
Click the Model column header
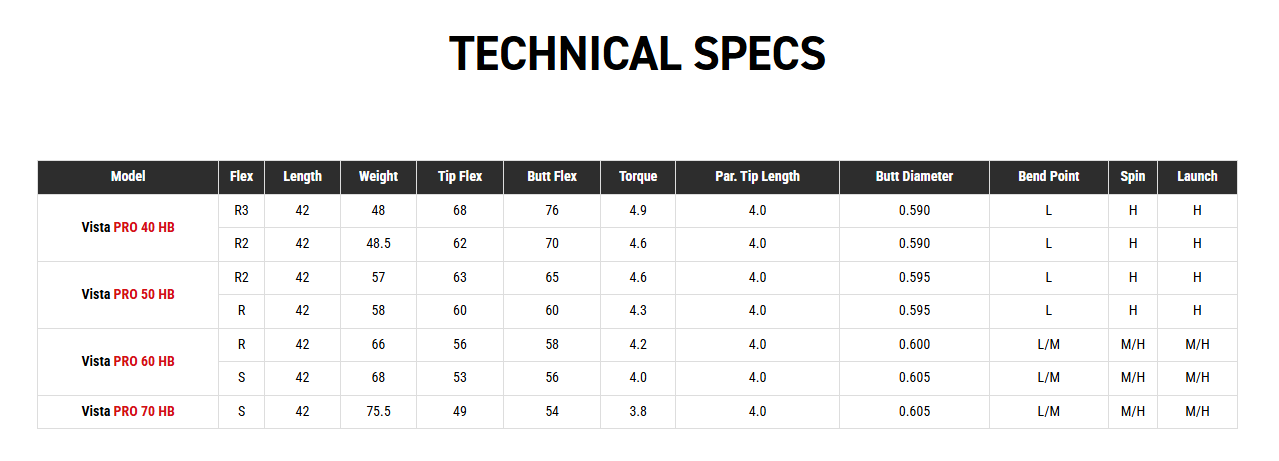click(x=128, y=176)
